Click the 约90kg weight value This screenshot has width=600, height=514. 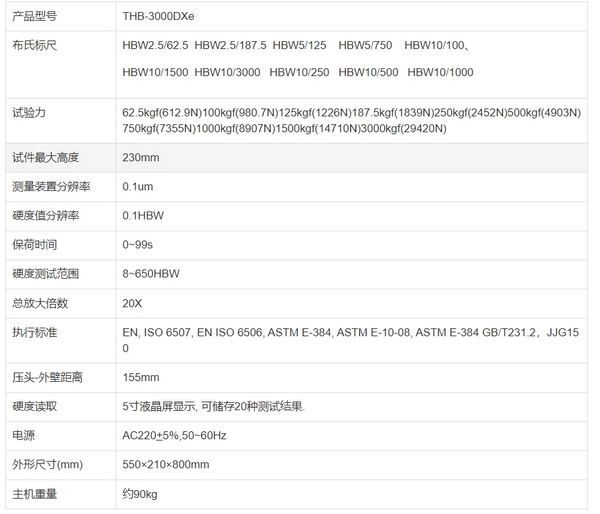point(140,494)
